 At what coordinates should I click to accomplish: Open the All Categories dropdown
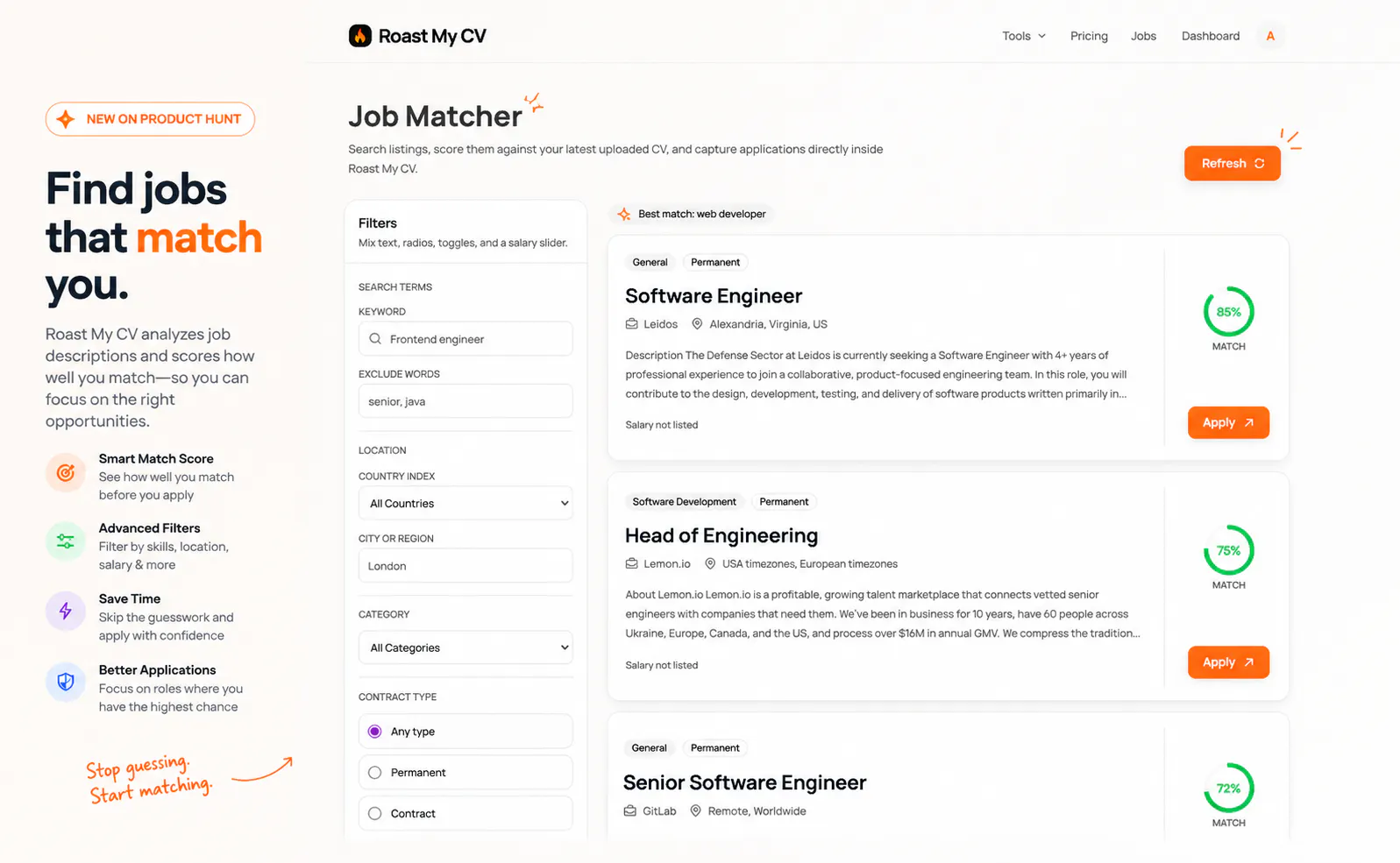(465, 648)
